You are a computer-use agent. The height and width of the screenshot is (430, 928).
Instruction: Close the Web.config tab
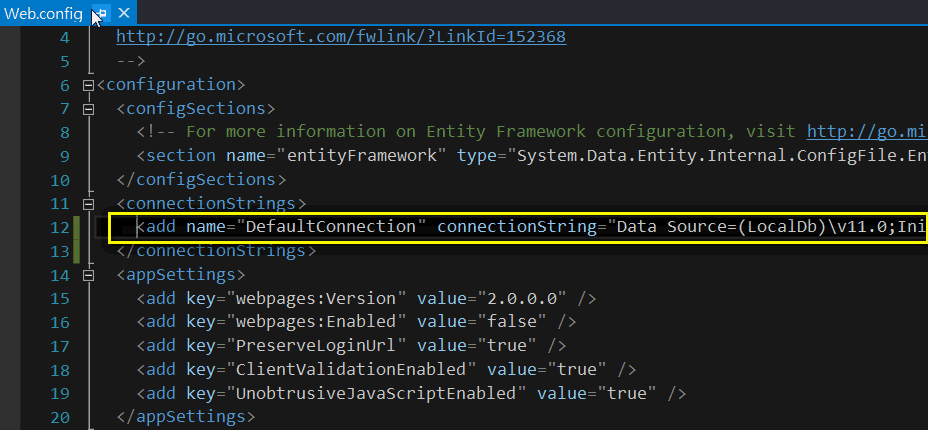click(123, 13)
